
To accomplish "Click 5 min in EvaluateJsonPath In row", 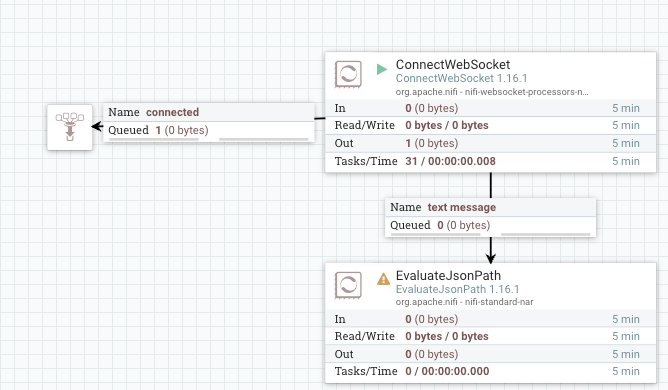I will tap(626, 319).
